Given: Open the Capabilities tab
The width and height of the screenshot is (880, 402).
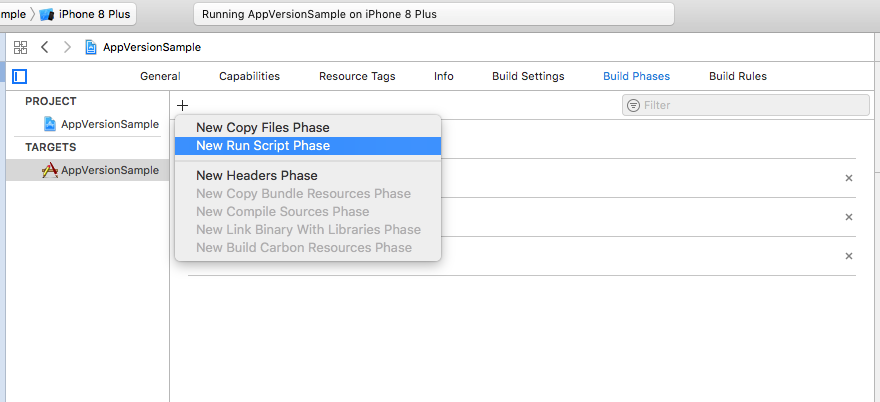Looking at the screenshot, I should 249,76.
